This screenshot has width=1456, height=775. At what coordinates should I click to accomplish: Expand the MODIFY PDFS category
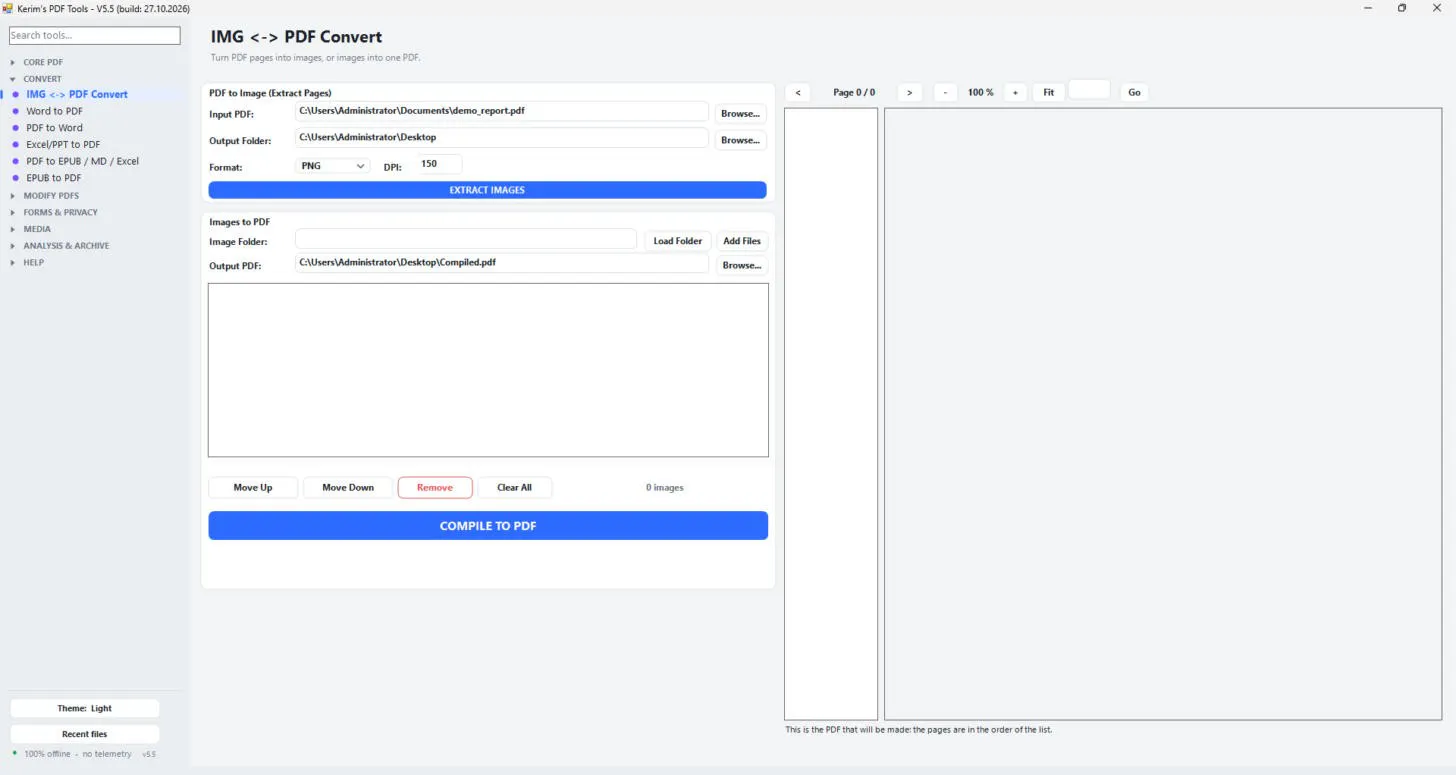51,195
